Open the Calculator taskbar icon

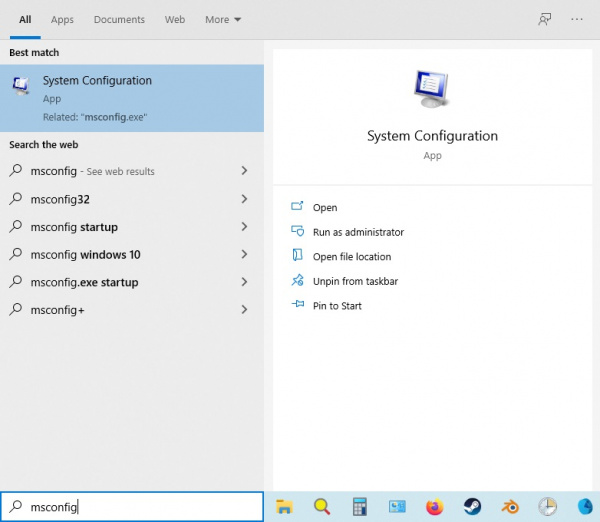pyautogui.click(x=360, y=507)
